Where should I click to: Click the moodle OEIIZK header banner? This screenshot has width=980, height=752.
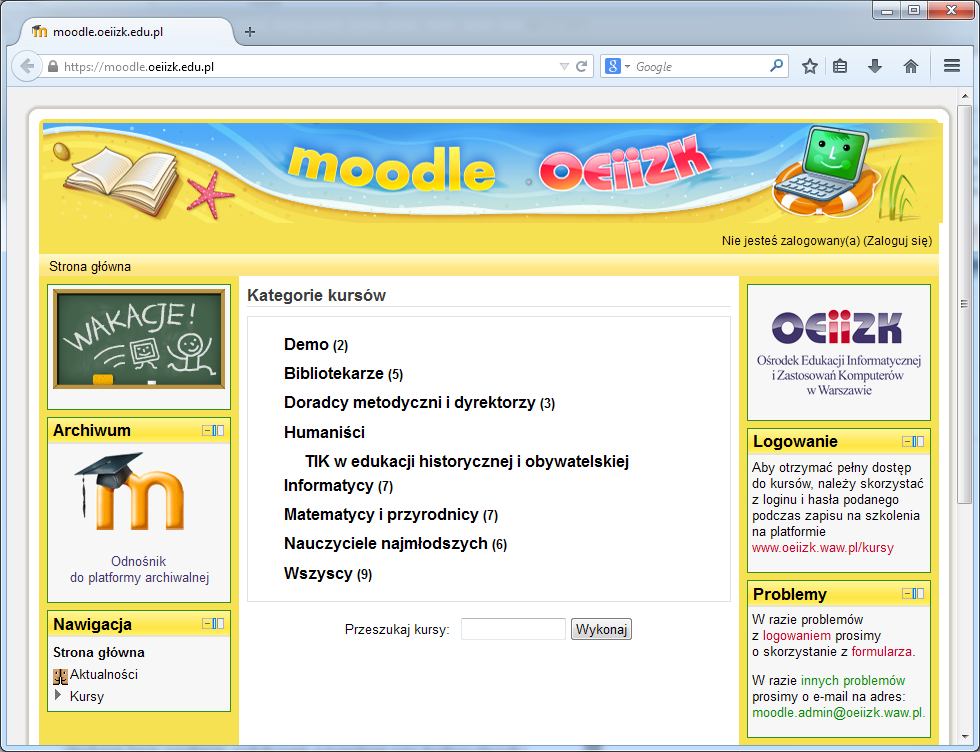click(x=490, y=174)
